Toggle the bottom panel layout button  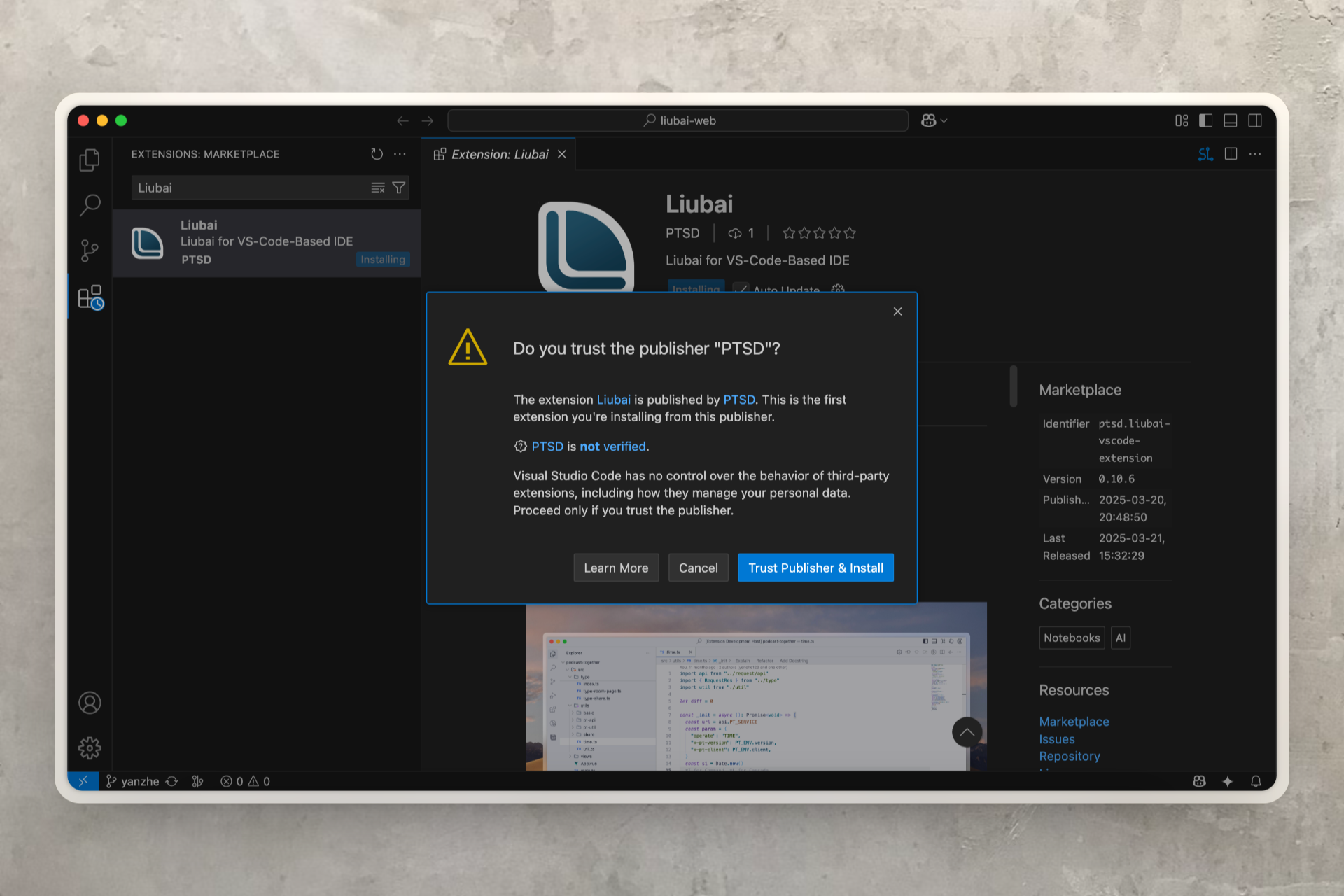tap(1230, 120)
